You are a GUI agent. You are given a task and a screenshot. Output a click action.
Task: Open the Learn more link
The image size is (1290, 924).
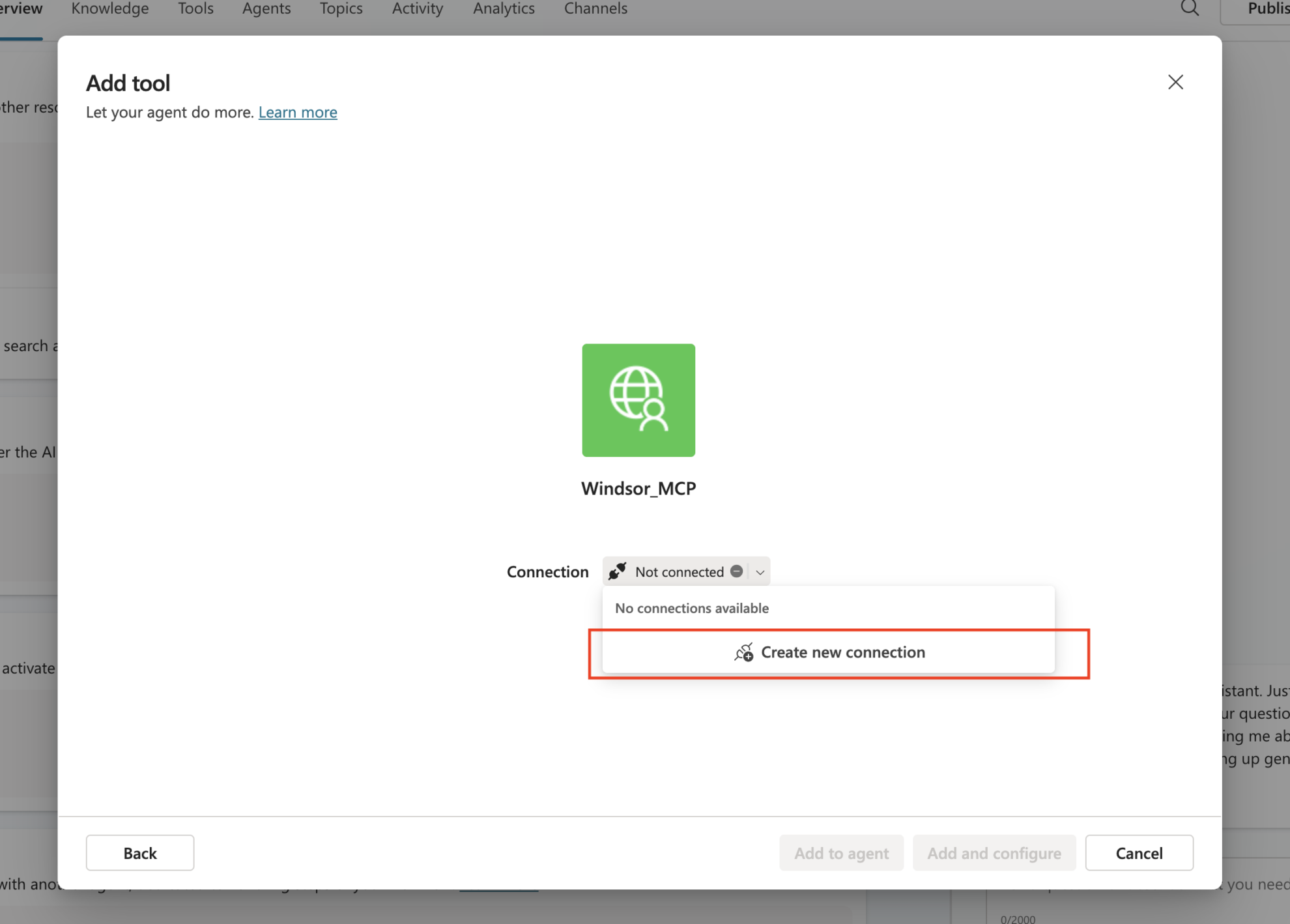coord(298,112)
